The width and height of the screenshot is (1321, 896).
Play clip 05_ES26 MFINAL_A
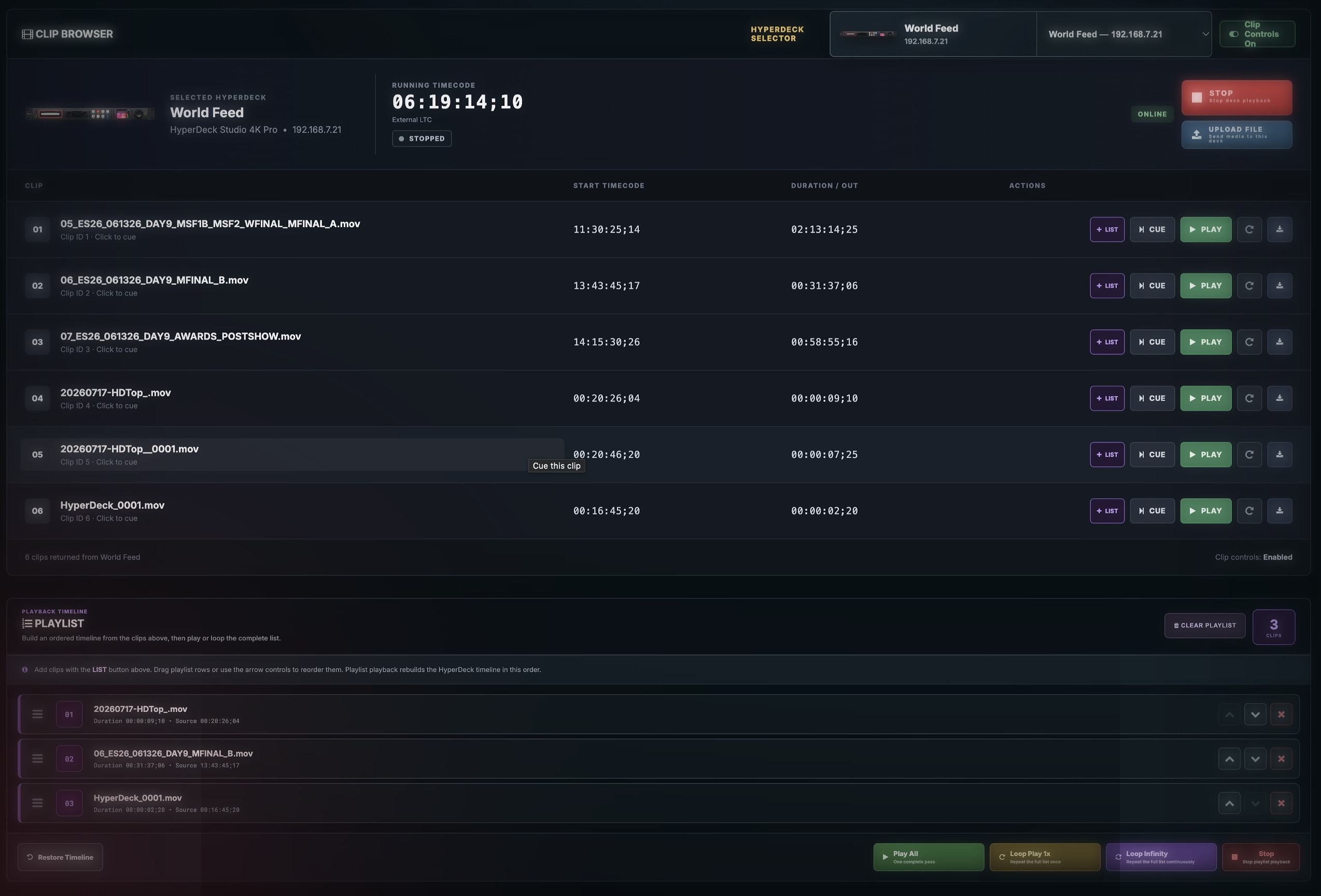pyautogui.click(x=1205, y=230)
